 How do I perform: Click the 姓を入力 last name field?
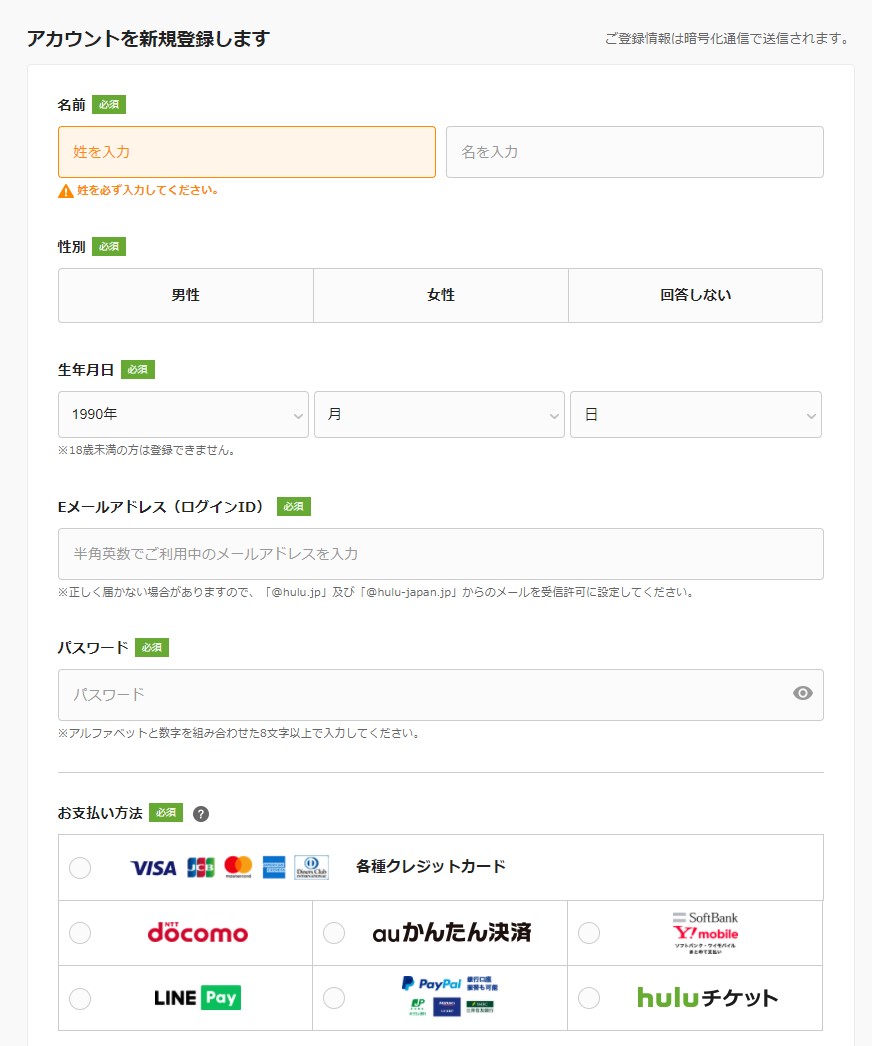(247, 152)
